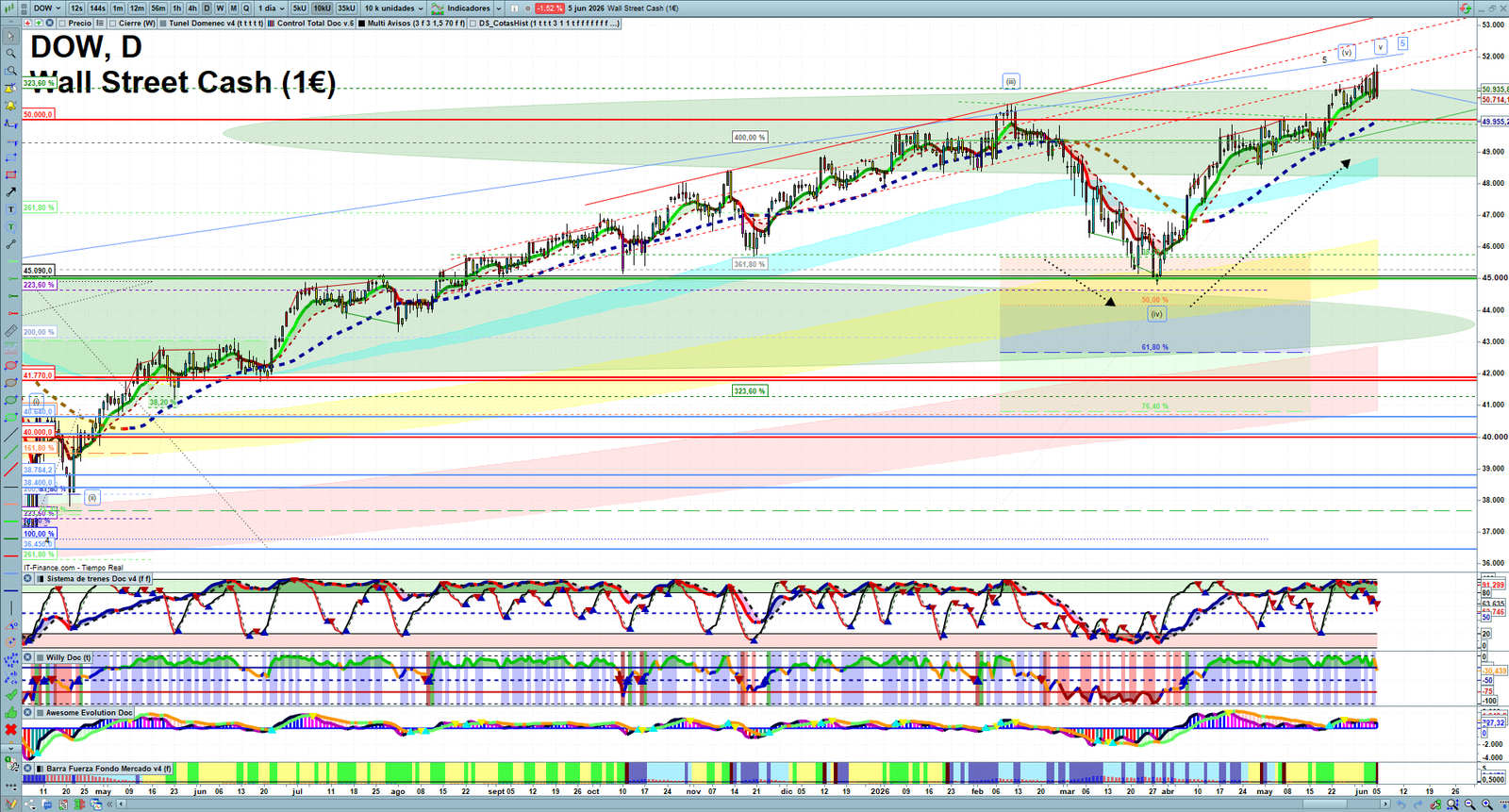Switch to the M monthly timeframe
This screenshot has width=1509, height=812.
pos(233,8)
